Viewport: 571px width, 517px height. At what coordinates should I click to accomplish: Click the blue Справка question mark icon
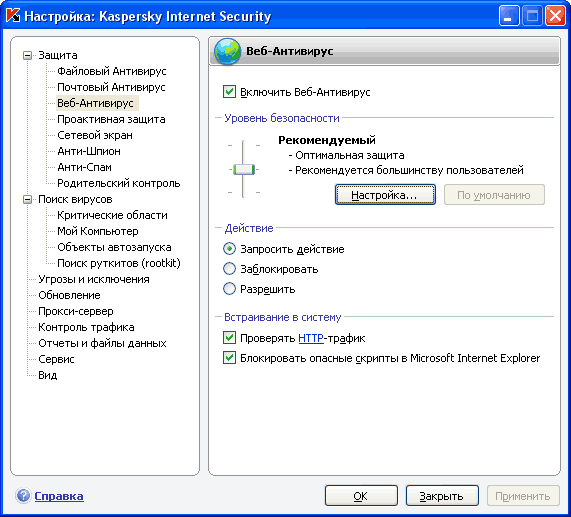pos(23,496)
